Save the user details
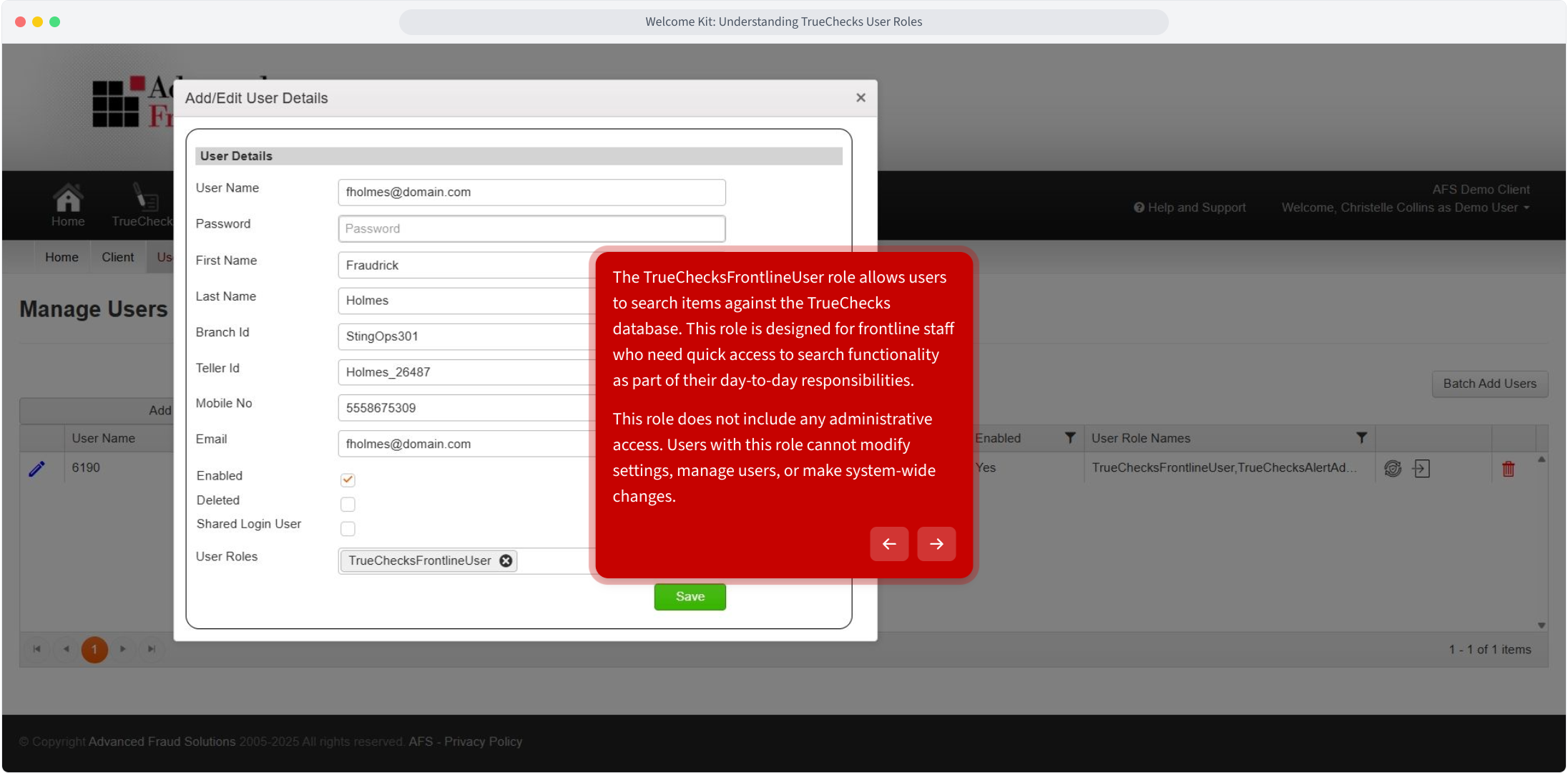The height and width of the screenshot is (773, 1568). [690, 597]
